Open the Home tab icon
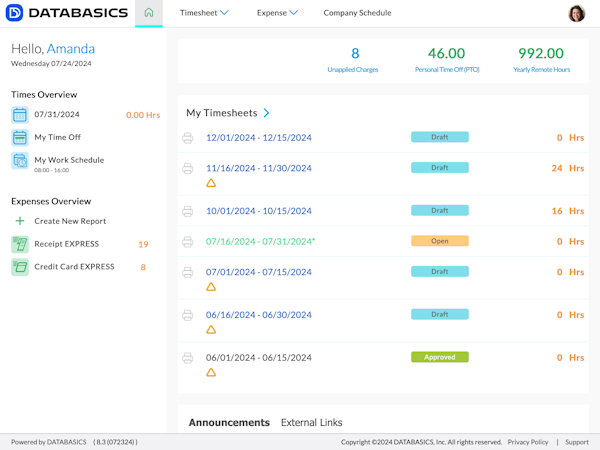This screenshot has height=450, width=600. click(149, 13)
